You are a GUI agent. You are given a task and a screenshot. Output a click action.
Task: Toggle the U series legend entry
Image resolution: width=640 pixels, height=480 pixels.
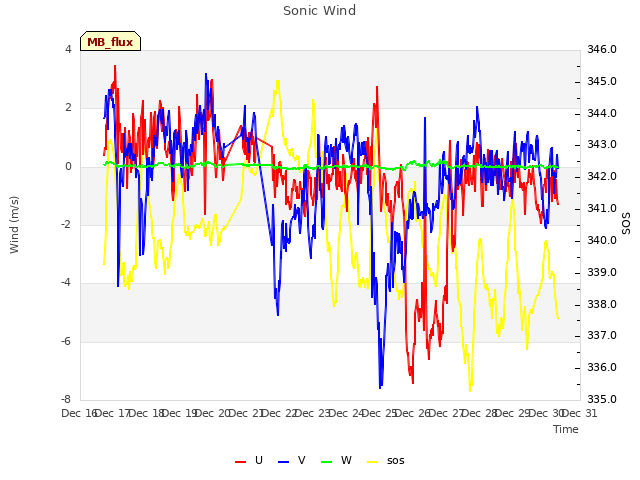[249, 460]
